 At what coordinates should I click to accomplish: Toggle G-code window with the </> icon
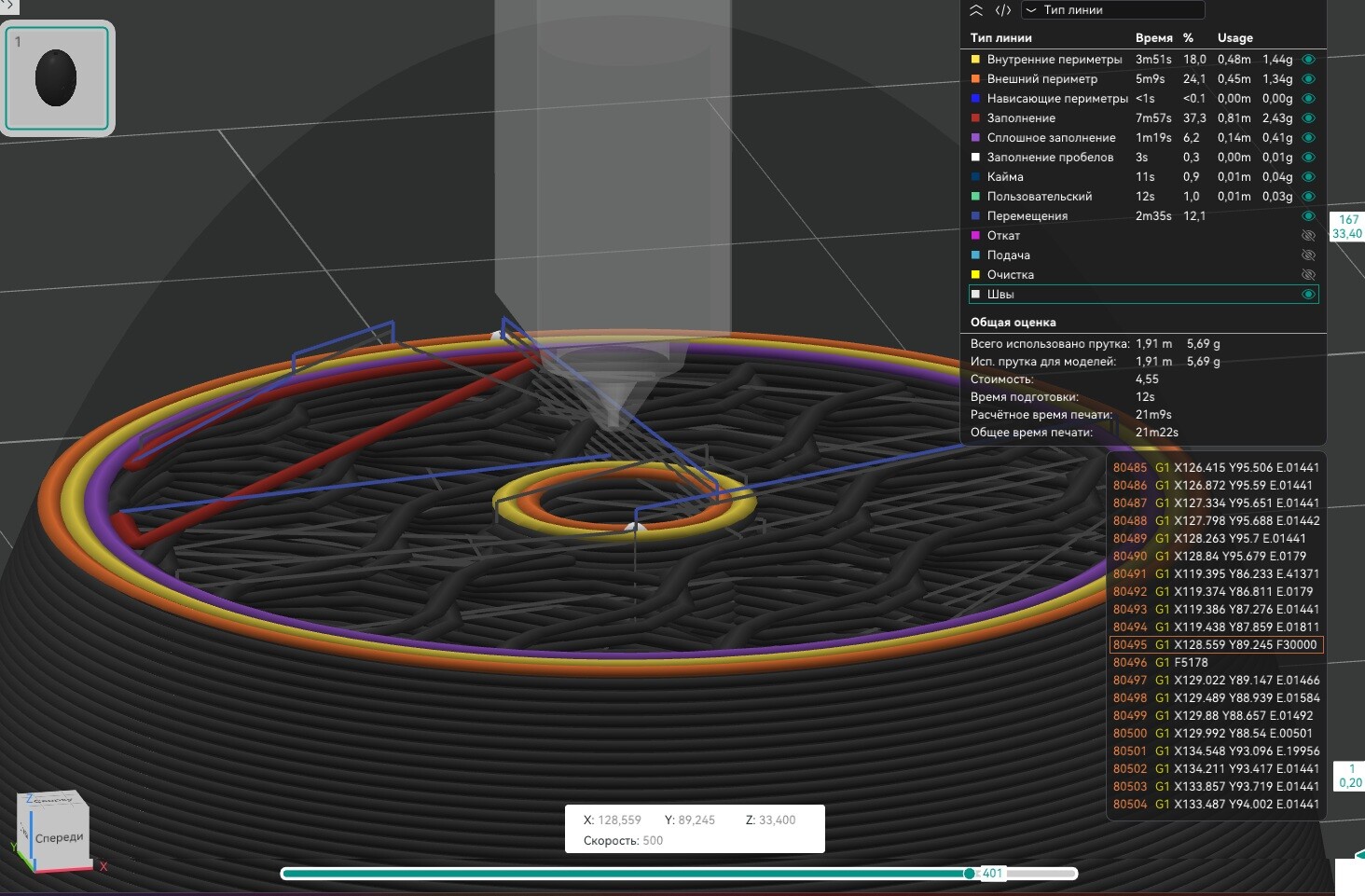tap(1003, 10)
